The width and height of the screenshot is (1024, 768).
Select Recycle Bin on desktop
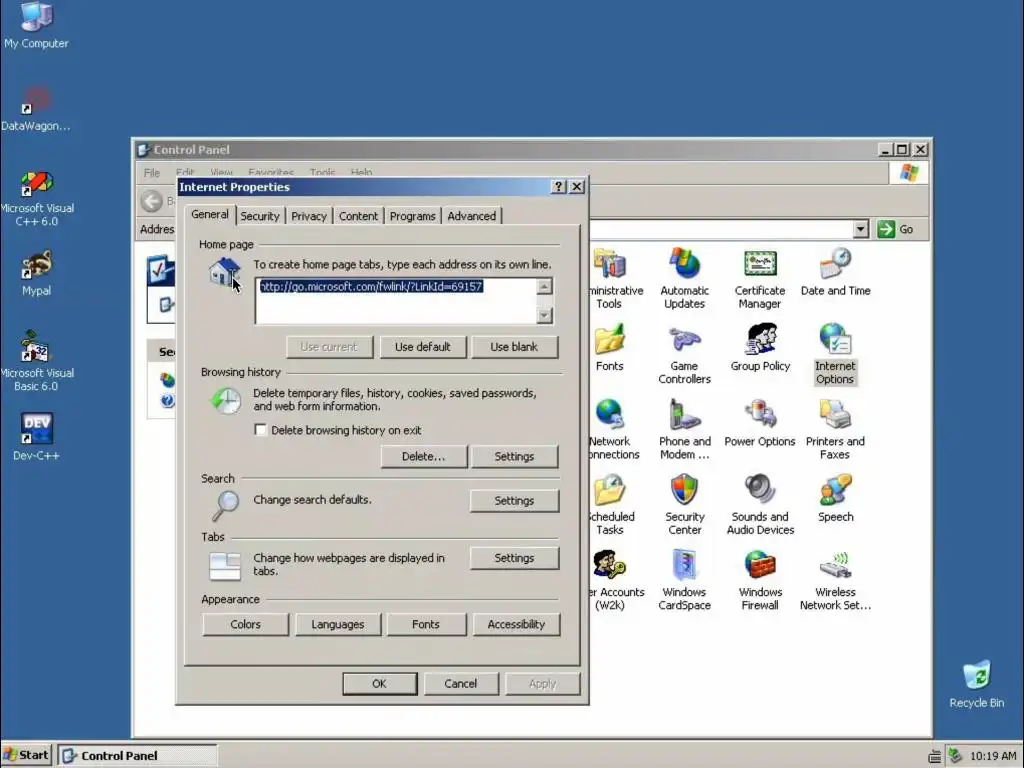(976, 684)
